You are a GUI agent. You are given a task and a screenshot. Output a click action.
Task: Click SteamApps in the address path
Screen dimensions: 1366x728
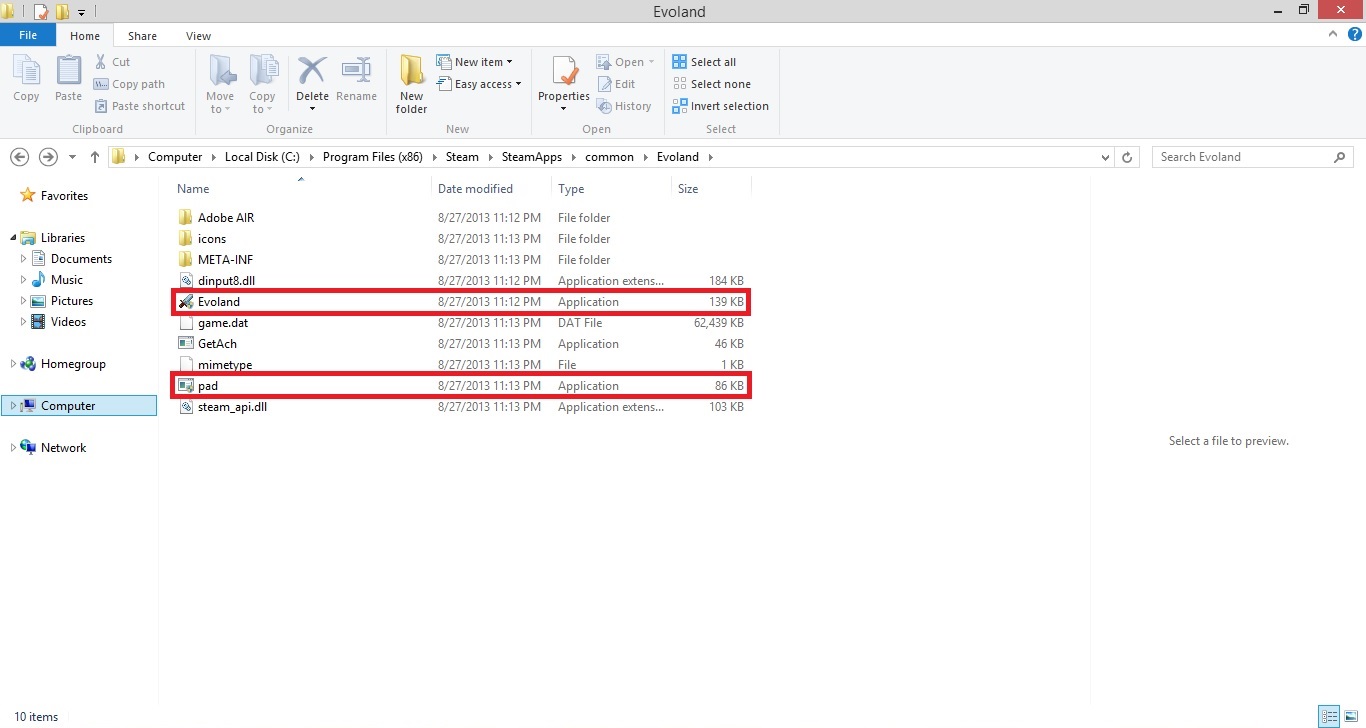coord(531,157)
